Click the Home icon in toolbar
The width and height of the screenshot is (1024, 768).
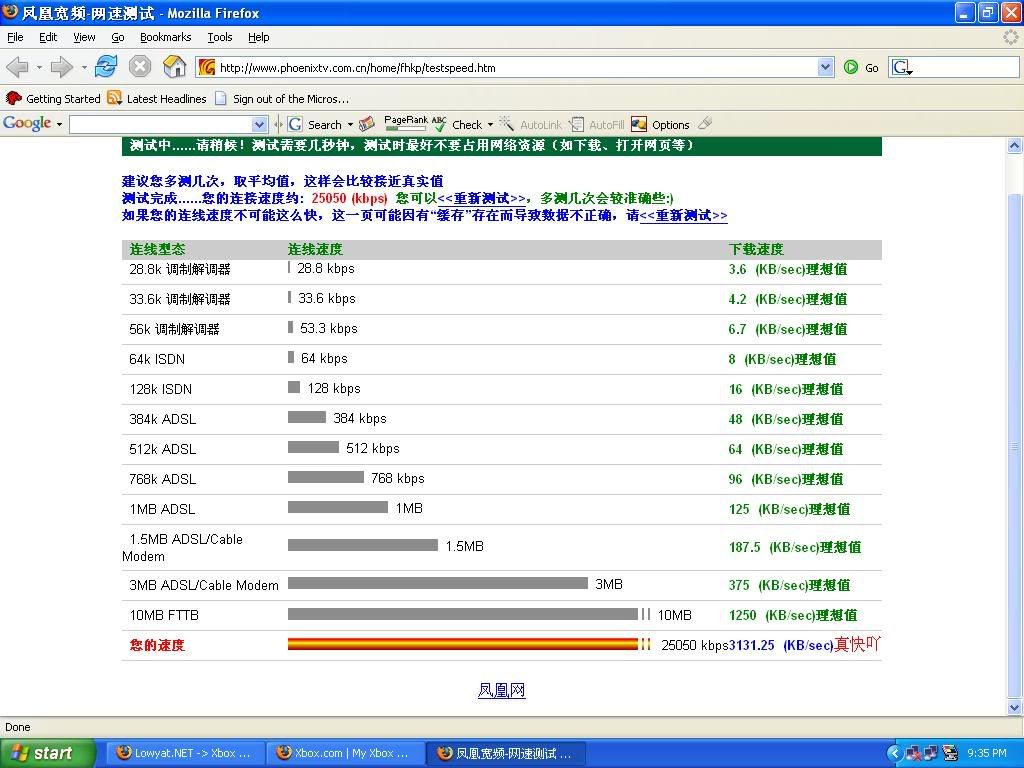[174, 67]
